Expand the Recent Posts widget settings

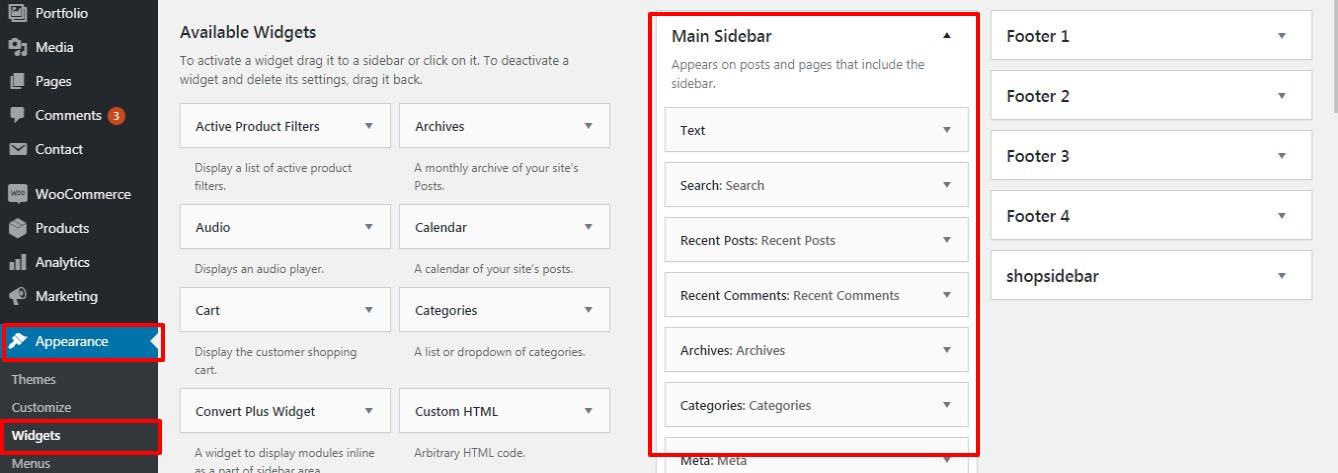click(x=946, y=240)
